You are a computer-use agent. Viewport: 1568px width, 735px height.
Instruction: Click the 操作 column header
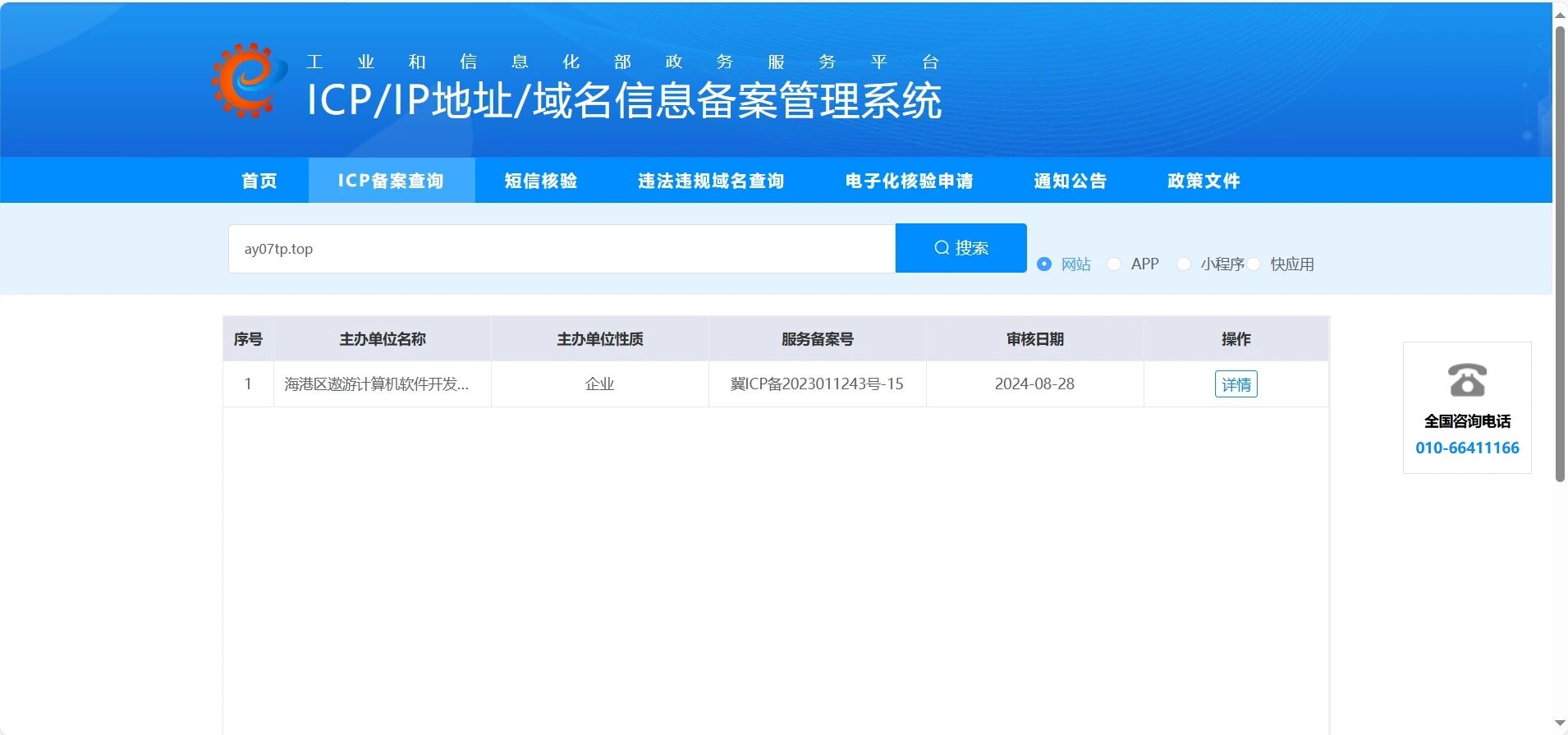pos(1236,339)
